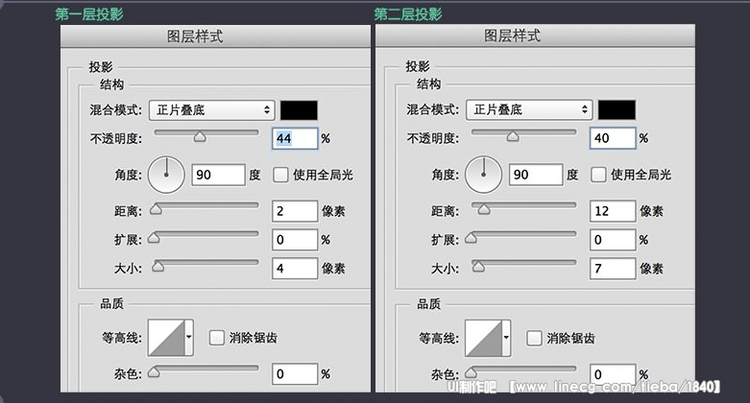The width and height of the screenshot is (750, 403).
Task: Click opacity field showing 44
Action: tap(295, 139)
